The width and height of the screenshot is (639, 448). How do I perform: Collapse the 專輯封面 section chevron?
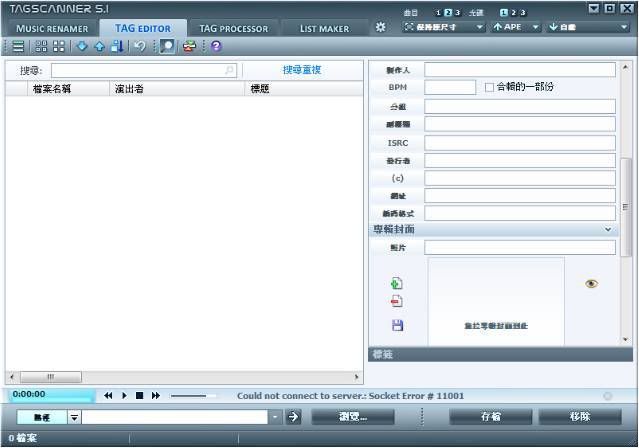click(608, 230)
